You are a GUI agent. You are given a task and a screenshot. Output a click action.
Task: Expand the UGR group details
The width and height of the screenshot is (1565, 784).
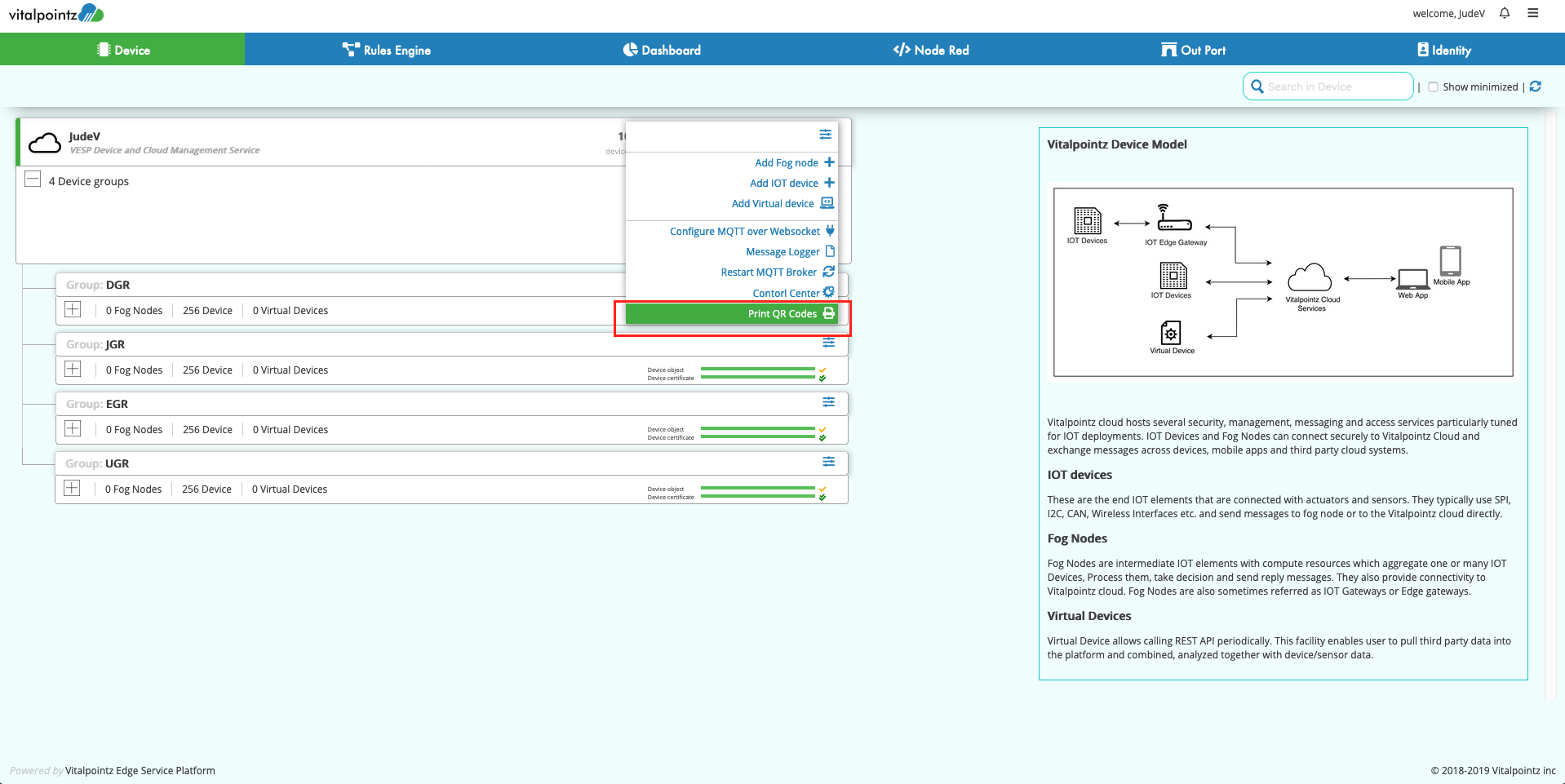pyautogui.click(x=72, y=488)
